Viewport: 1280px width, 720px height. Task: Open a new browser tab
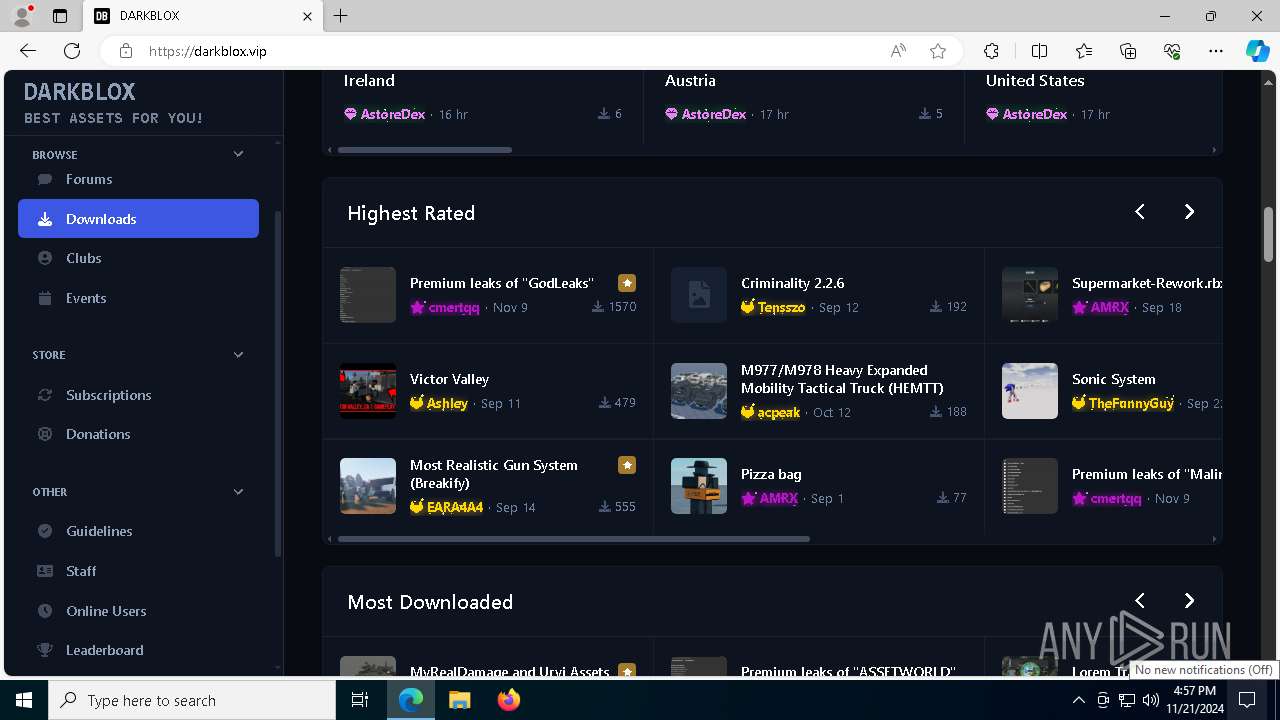[x=341, y=16]
